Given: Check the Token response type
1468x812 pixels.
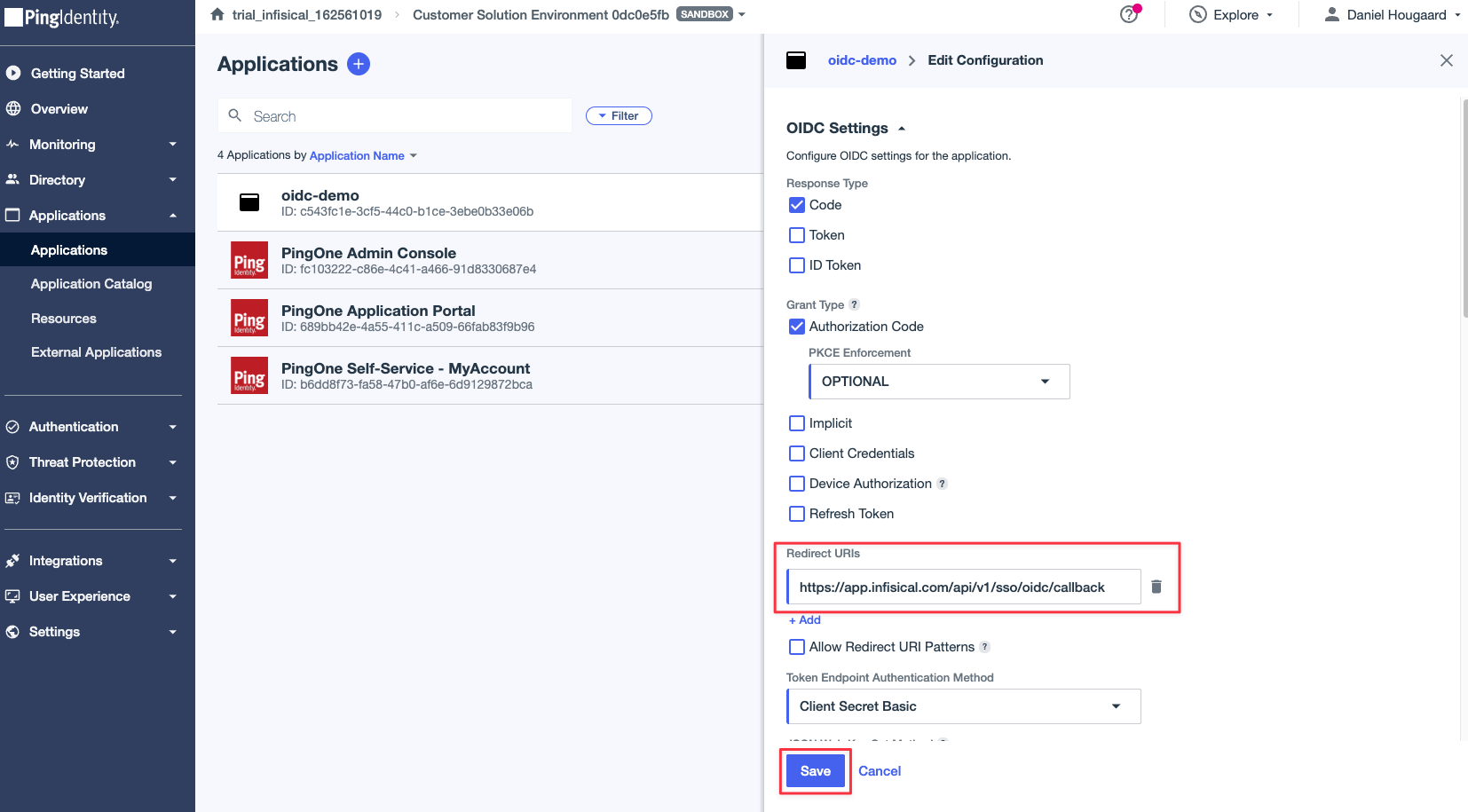Looking at the screenshot, I should [x=797, y=235].
